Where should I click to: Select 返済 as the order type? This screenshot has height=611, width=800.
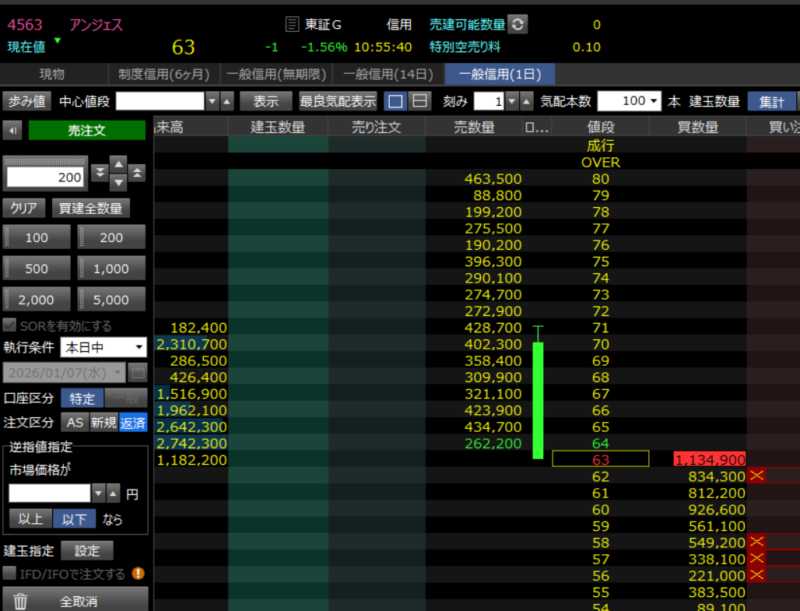(133, 422)
